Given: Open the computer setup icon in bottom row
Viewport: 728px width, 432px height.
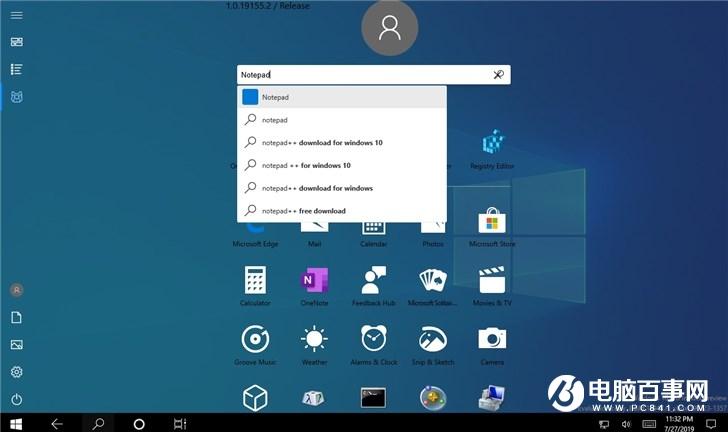Looking at the screenshot, I should click(492, 398).
